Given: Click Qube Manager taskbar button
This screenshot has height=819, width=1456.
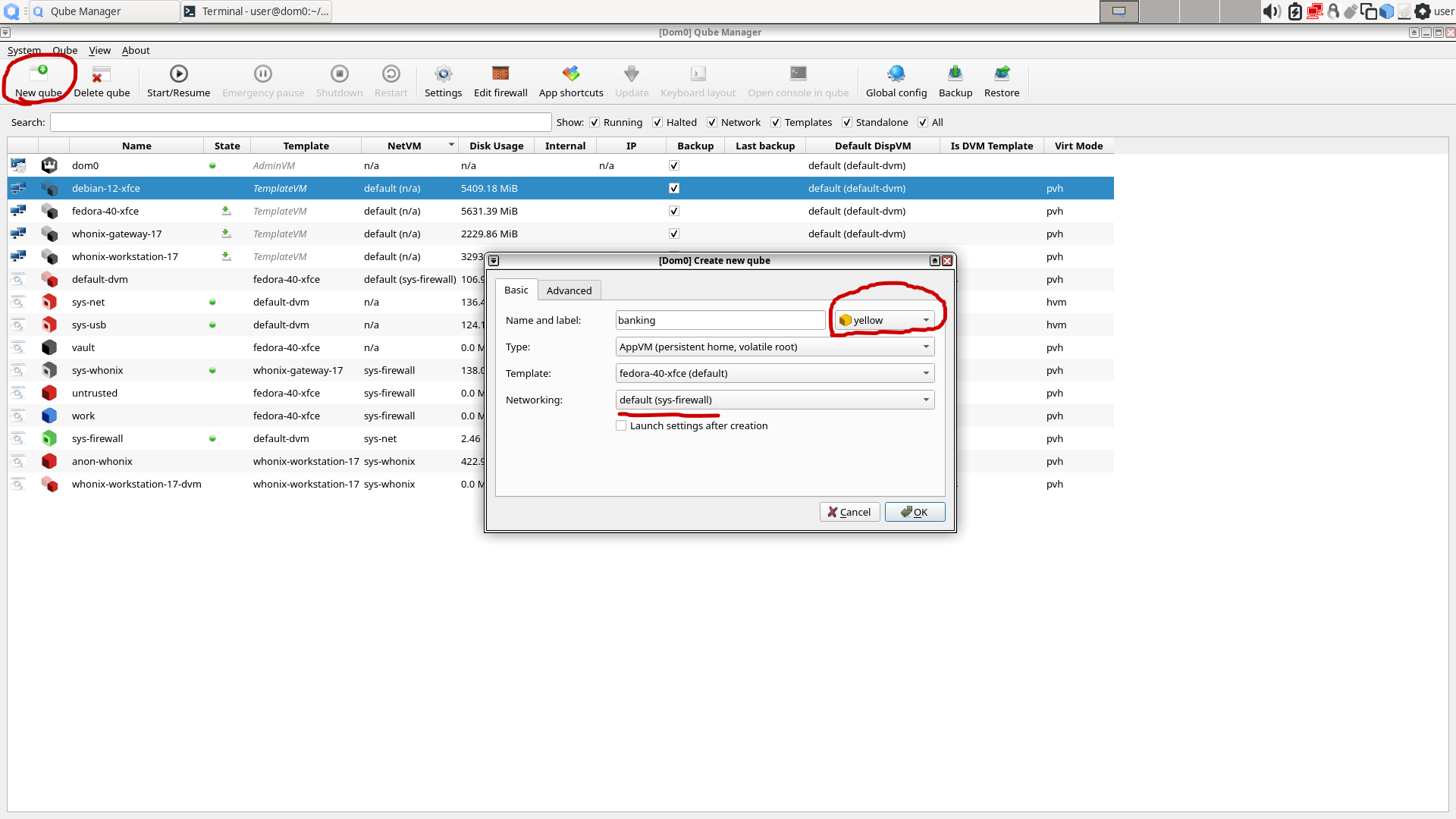Looking at the screenshot, I should (105, 11).
